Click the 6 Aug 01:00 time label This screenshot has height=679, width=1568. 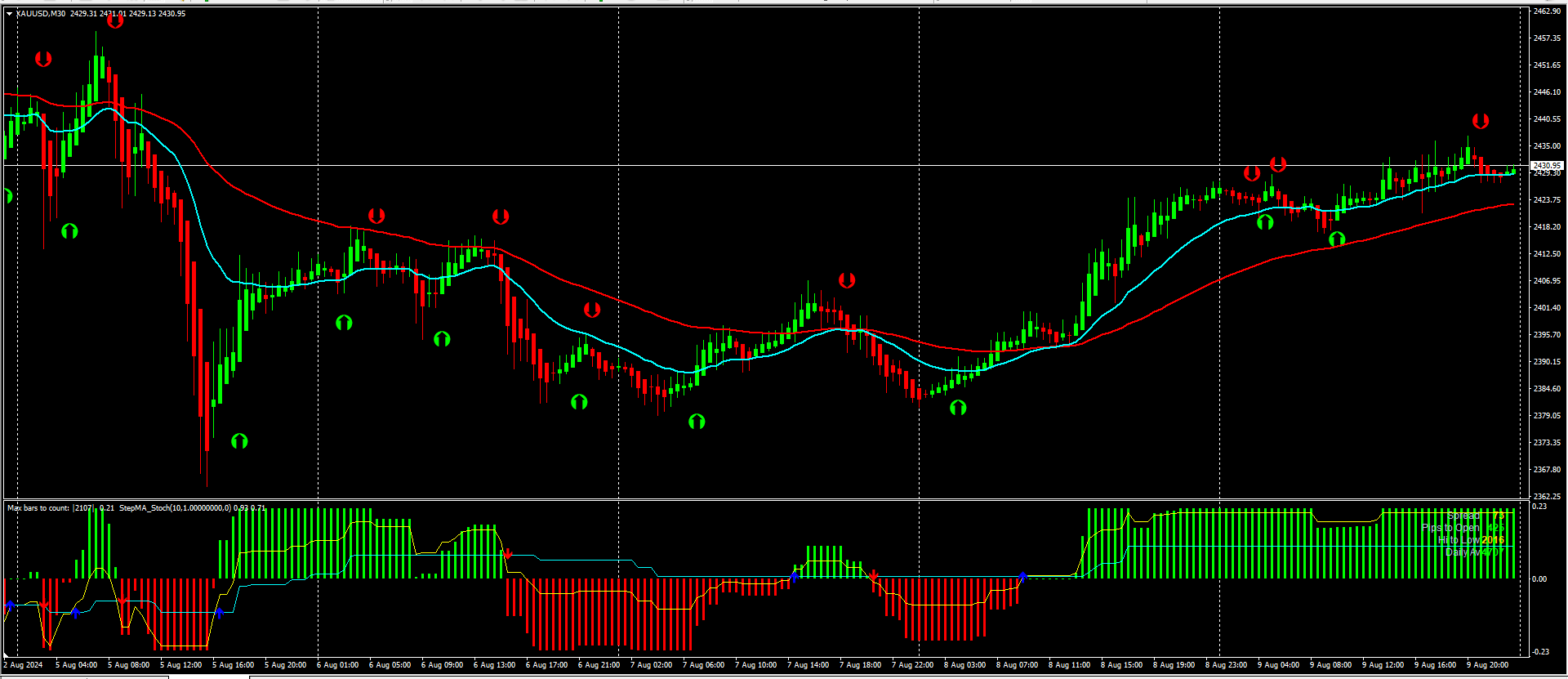337,665
